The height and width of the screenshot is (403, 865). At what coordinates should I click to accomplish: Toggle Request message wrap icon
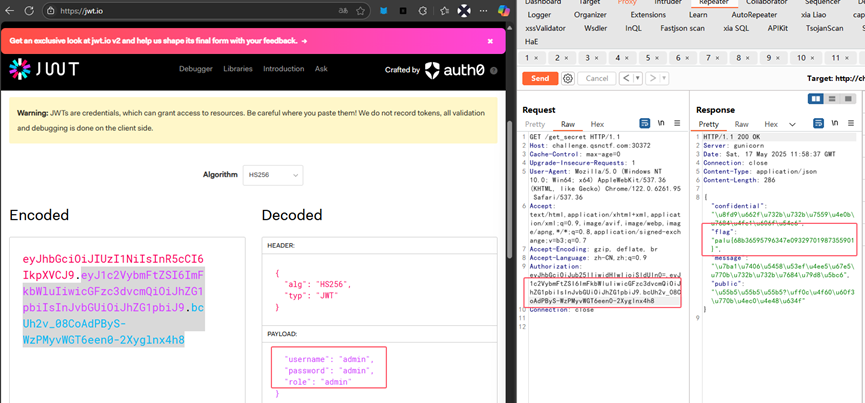click(x=645, y=123)
